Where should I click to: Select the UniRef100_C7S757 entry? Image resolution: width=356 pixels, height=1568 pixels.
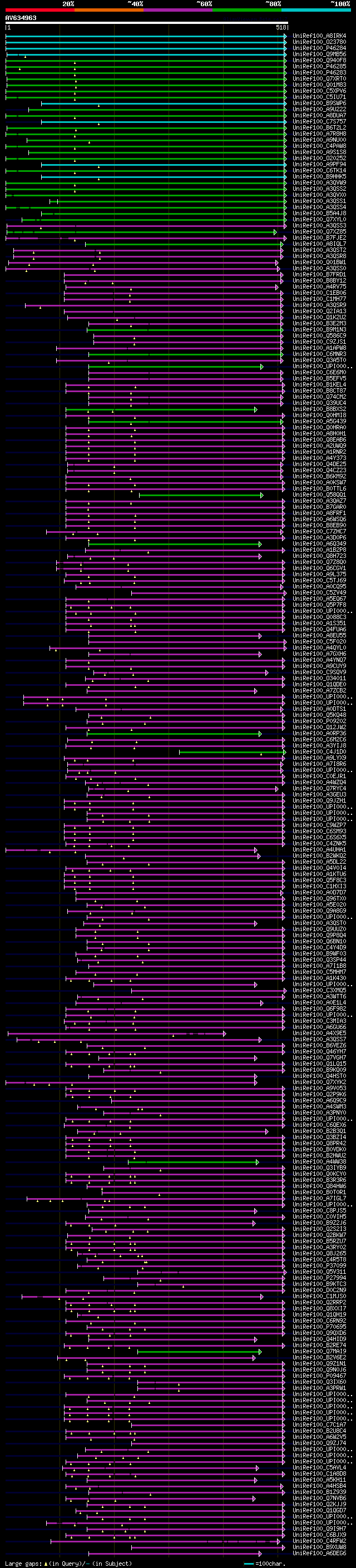coord(319,122)
